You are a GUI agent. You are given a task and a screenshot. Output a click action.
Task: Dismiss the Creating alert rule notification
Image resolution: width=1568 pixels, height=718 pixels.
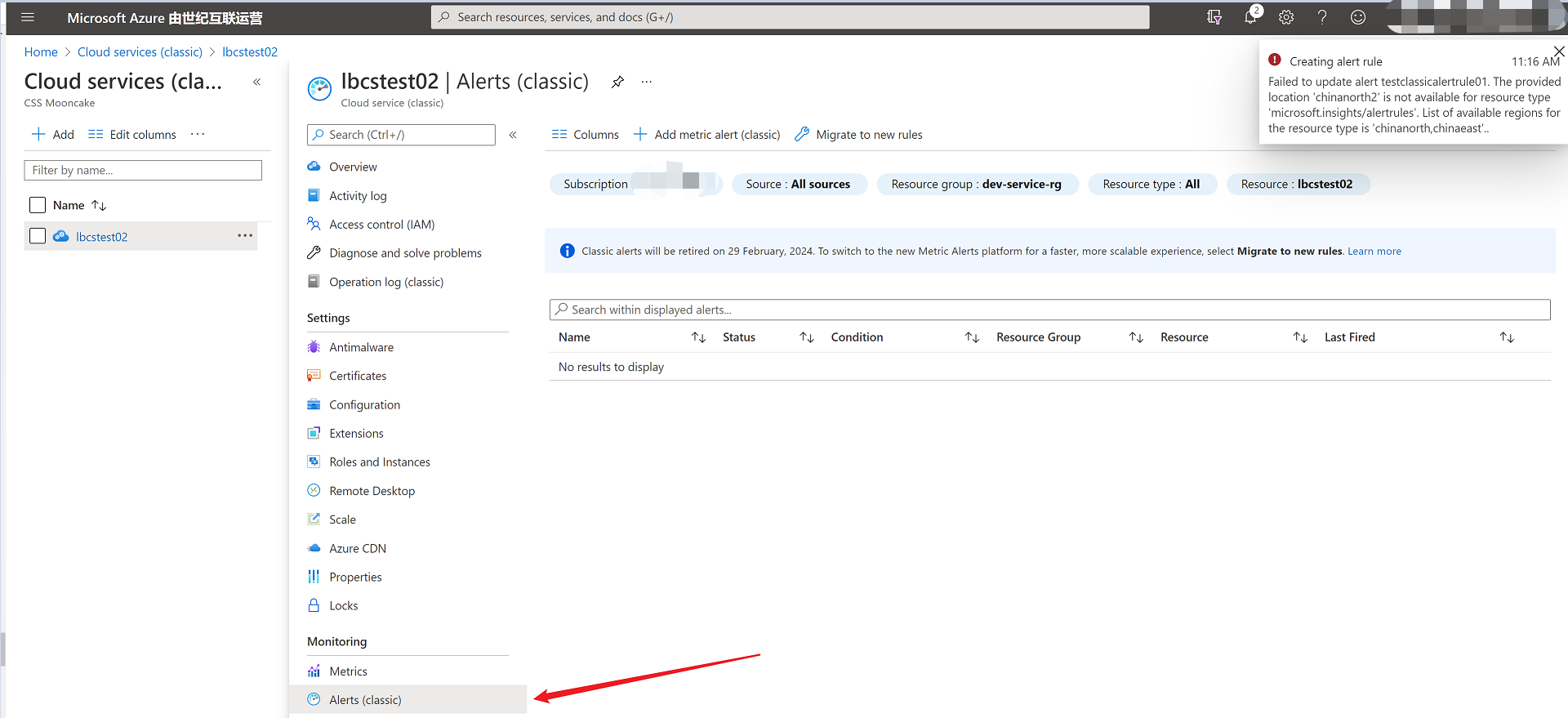(x=1558, y=51)
